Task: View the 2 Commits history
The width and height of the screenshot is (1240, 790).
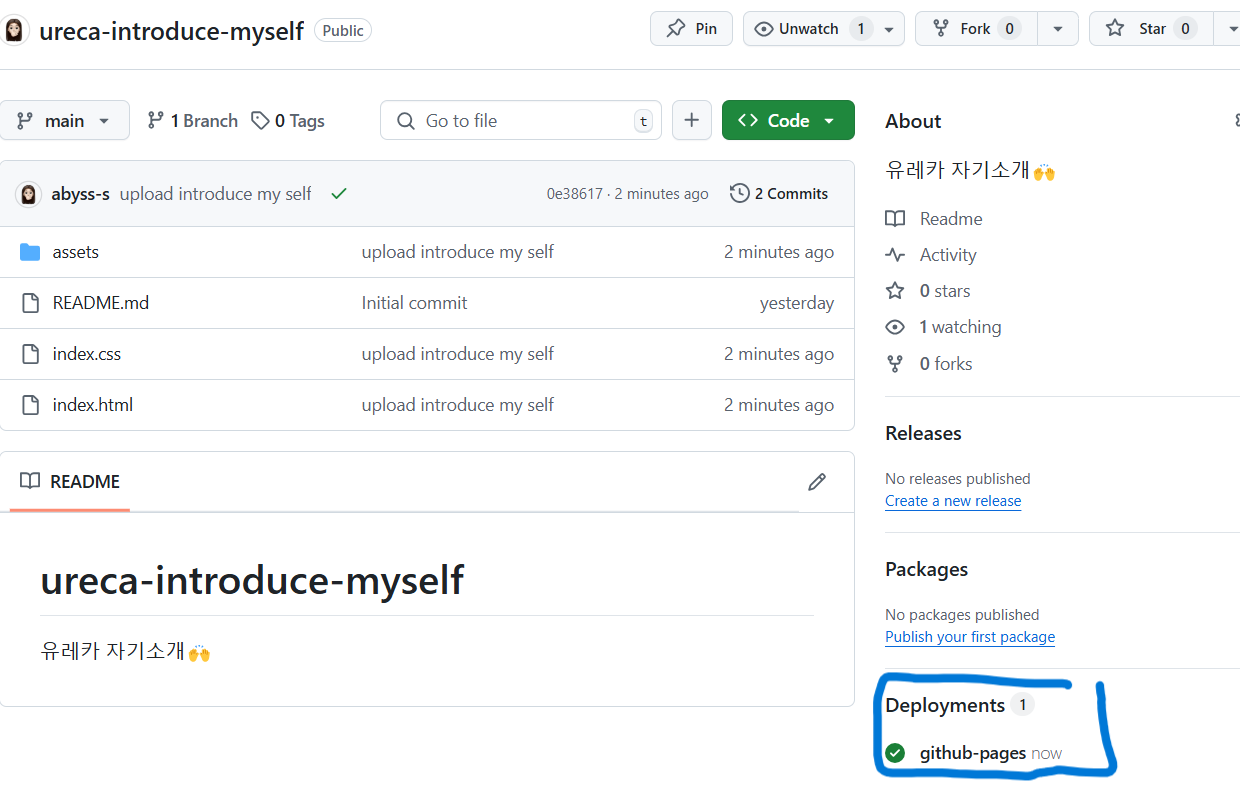Action: [779, 194]
